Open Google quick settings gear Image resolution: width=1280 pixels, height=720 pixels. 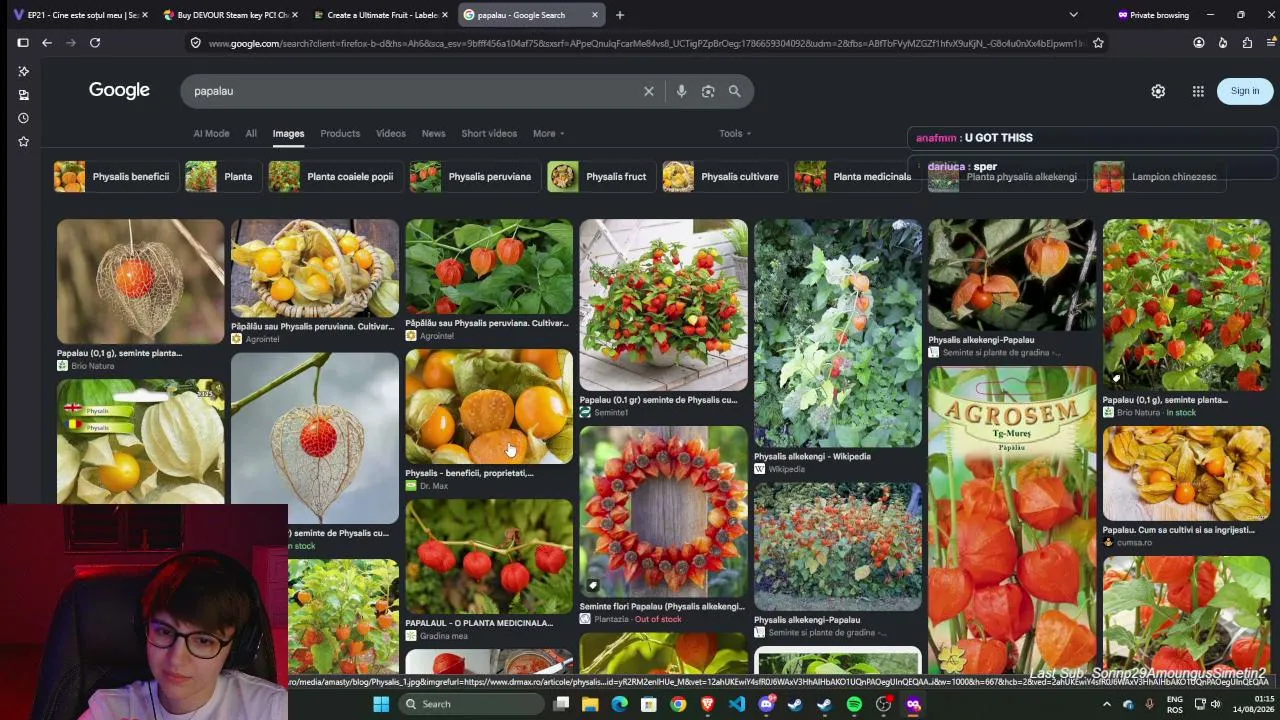click(x=1158, y=91)
